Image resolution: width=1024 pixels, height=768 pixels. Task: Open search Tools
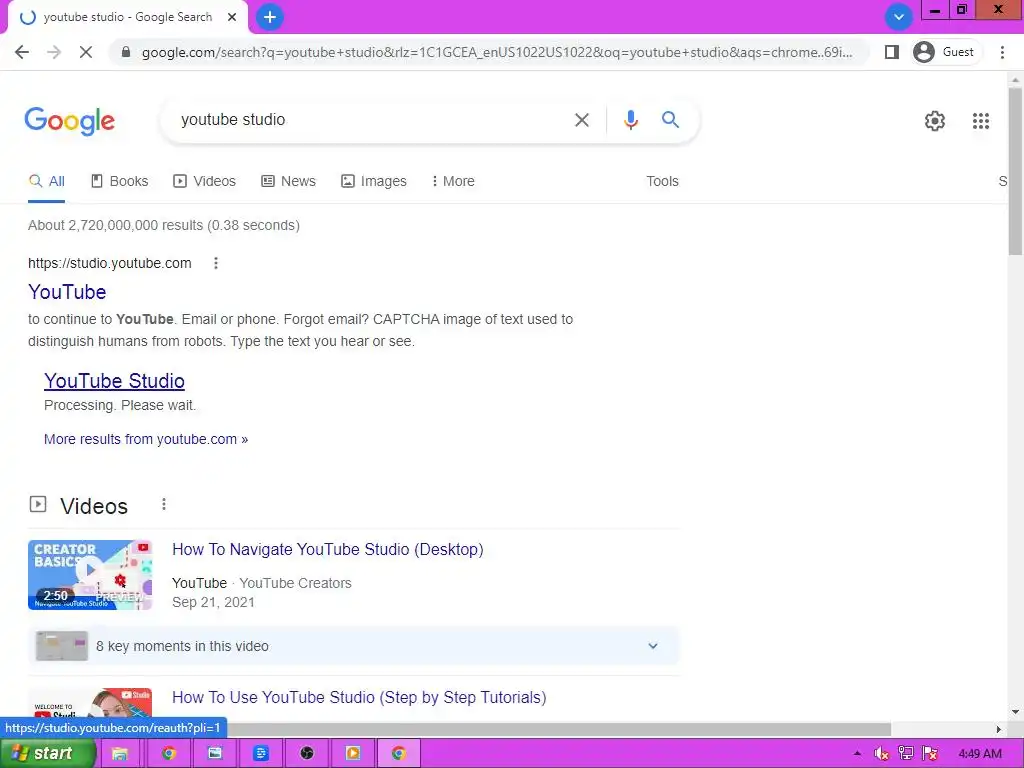point(662,182)
